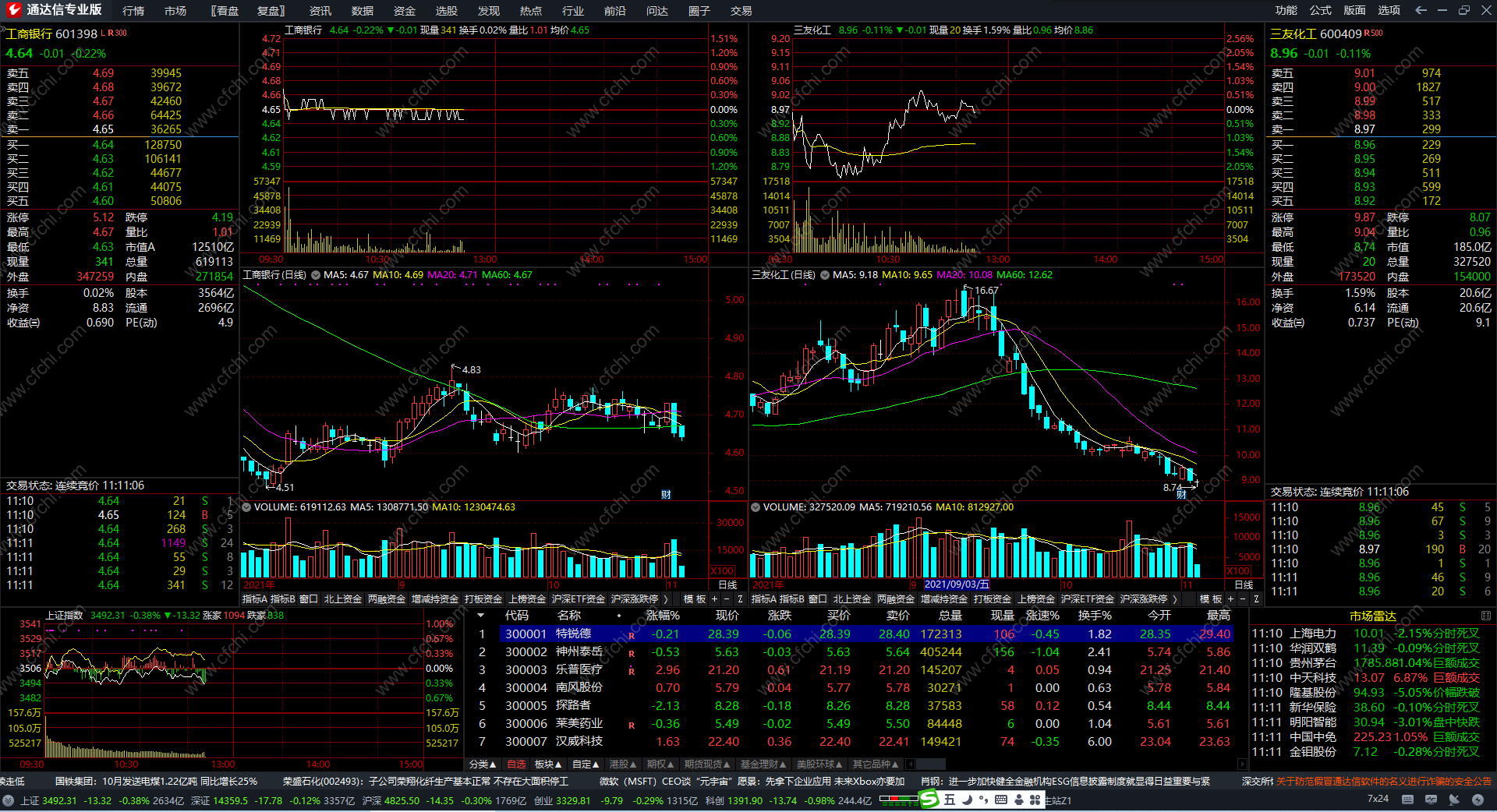Open the 选股 menu
1497x812 pixels.
point(447,11)
